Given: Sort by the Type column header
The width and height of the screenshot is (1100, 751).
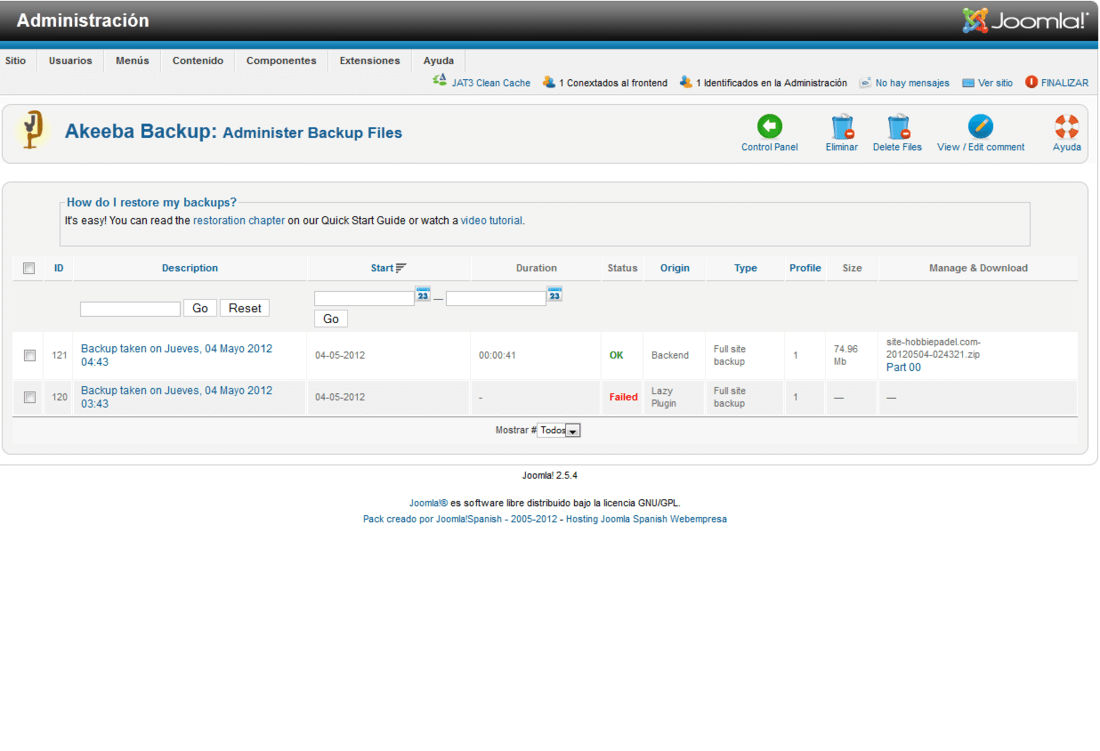Looking at the screenshot, I should [x=746, y=268].
